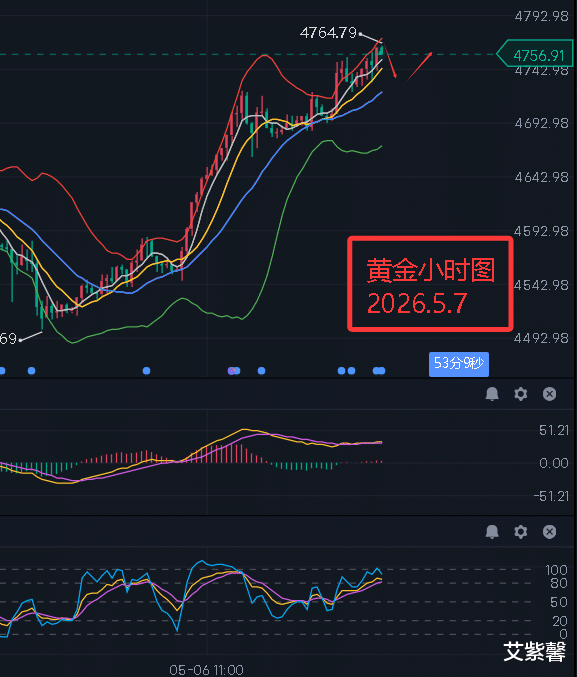The width and height of the screenshot is (577, 677).
Task: Select the red downward arrow drawing
Action: 390,60
